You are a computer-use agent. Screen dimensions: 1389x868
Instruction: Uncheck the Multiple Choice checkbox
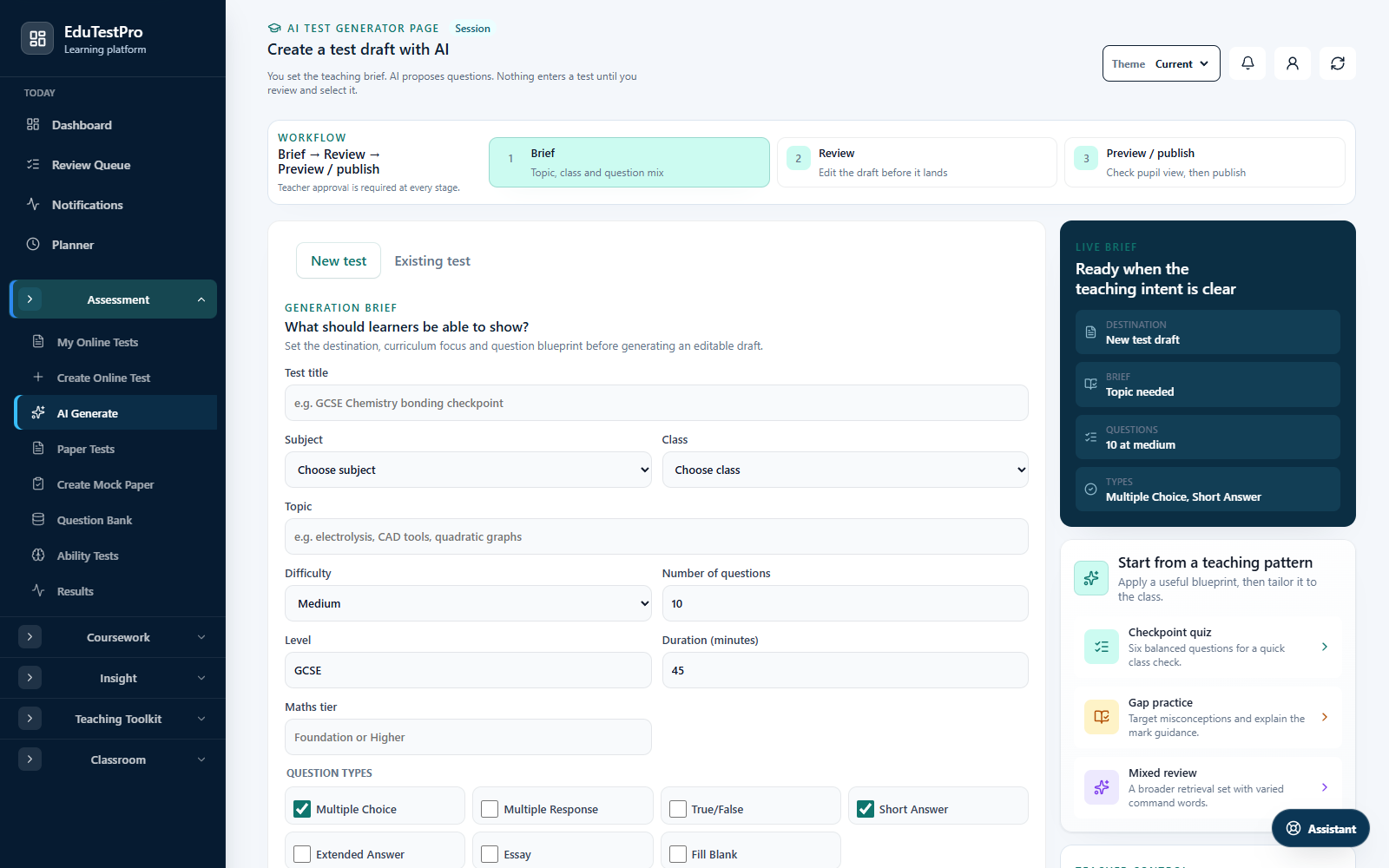[302, 809]
